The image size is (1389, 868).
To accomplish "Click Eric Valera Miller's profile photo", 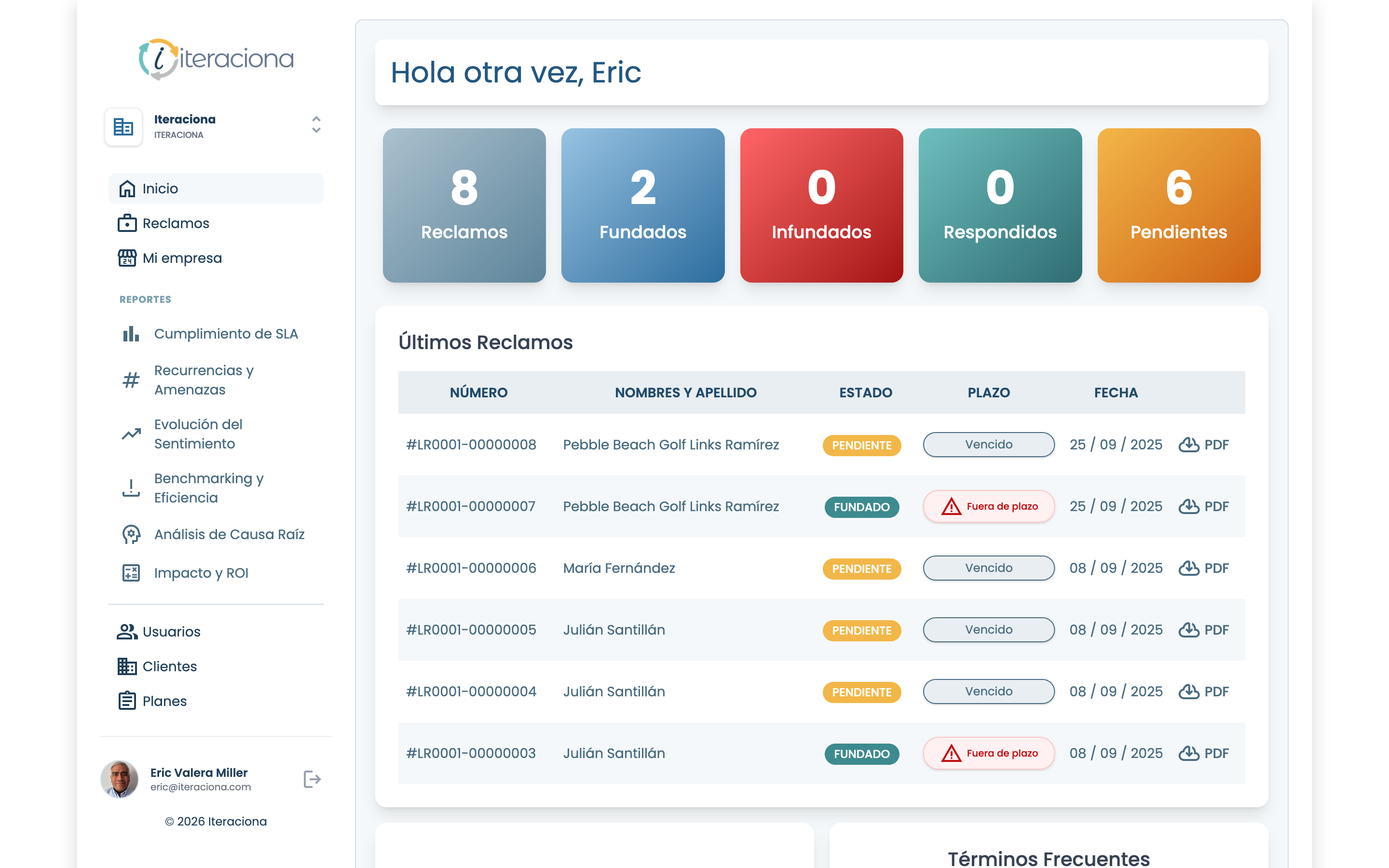I will click(120, 779).
